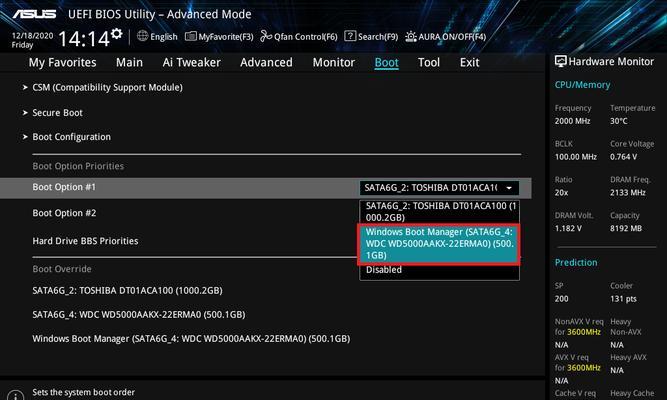The height and width of the screenshot is (400, 667).
Task: Open the Advanced tab
Action: (x=266, y=63)
